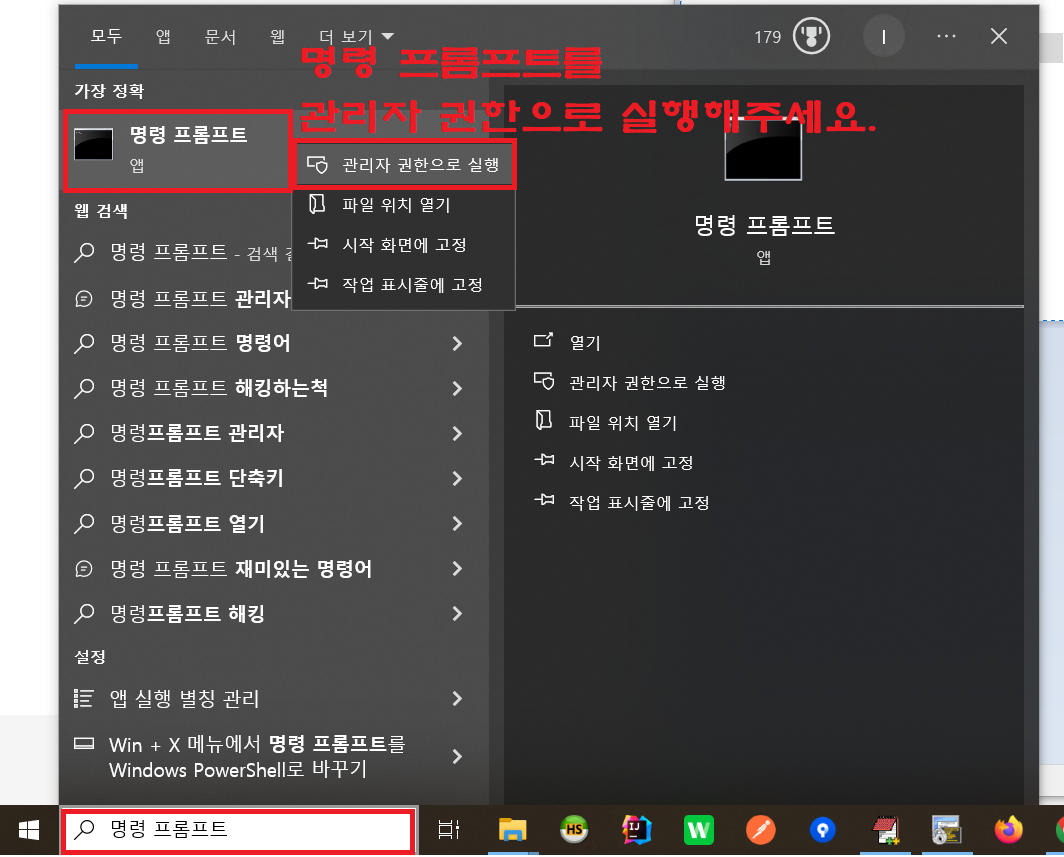The width and height of the screenshot is (1064, 857).
Task: Open the Windows Start button
Action: pos(28,830)
